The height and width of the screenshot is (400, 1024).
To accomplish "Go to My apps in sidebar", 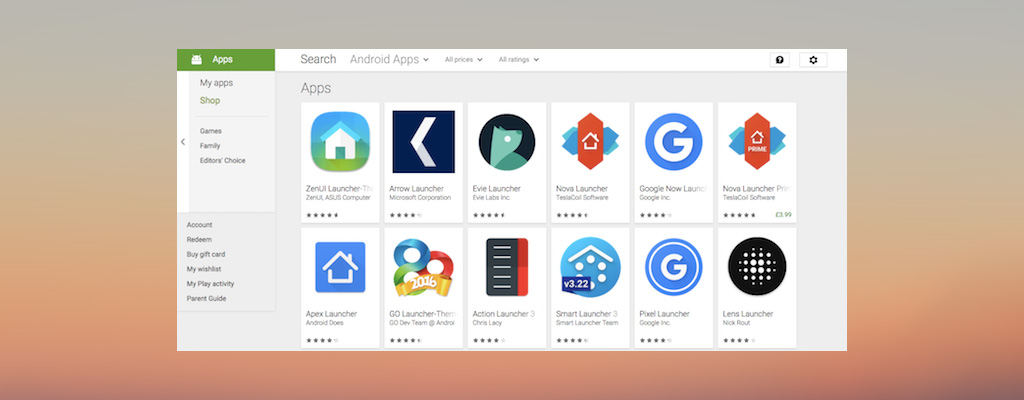I will pyautogui.click(x=216, y=83).
